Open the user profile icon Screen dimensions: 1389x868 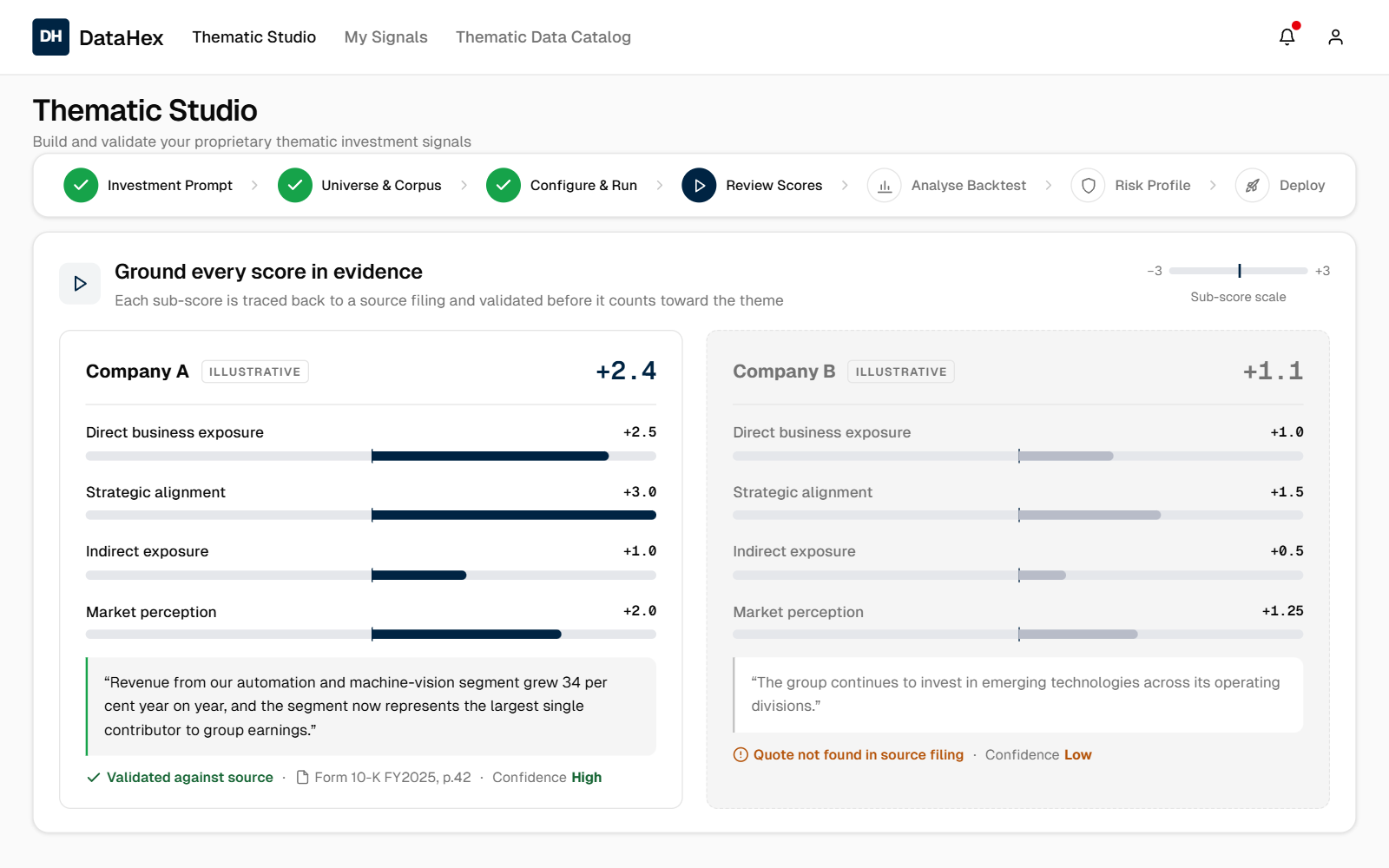1335,36
